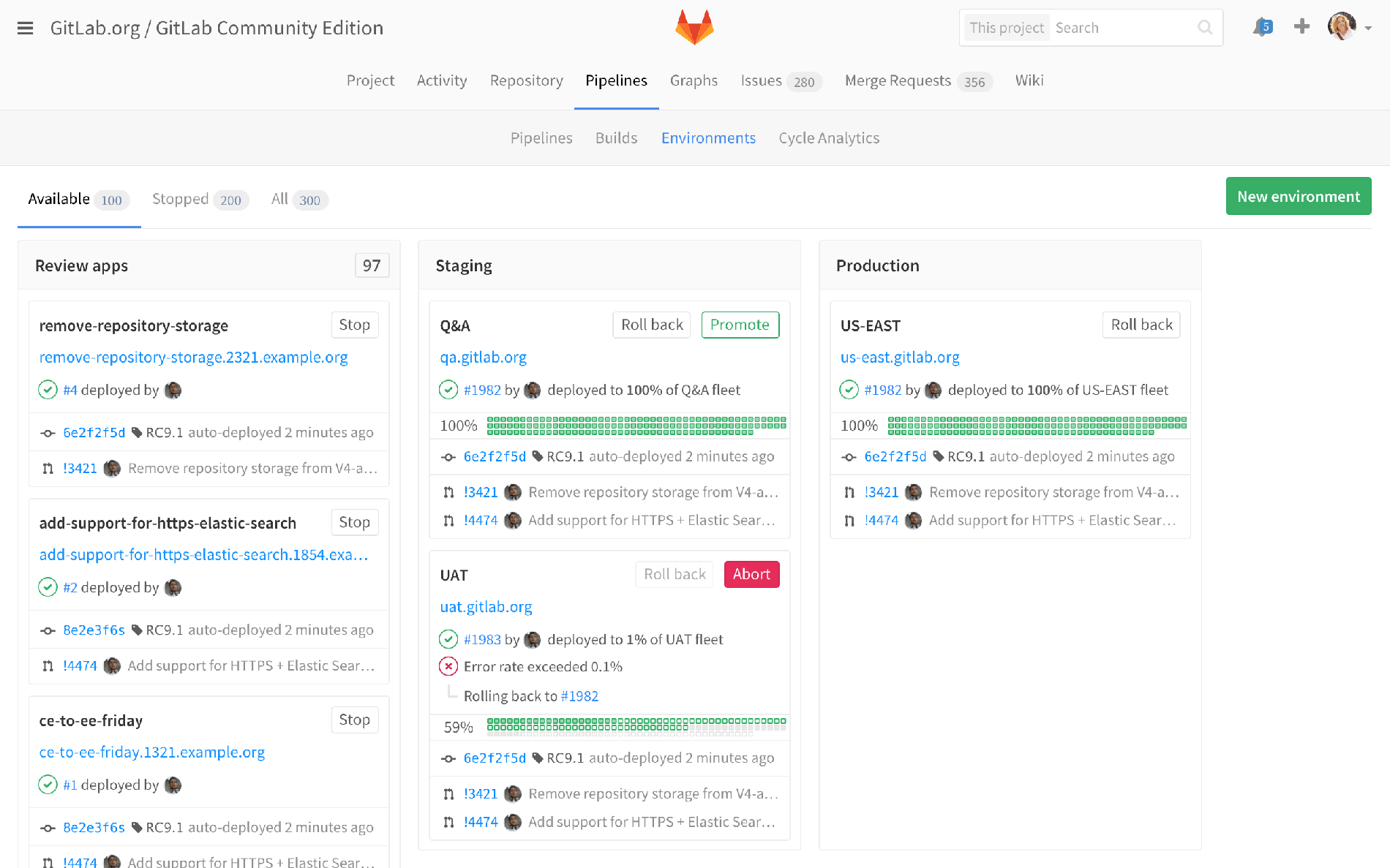Open the user avatar dropdown menu
Image resolution: width=1390 pixels, height=868 pixels.
1348,28
